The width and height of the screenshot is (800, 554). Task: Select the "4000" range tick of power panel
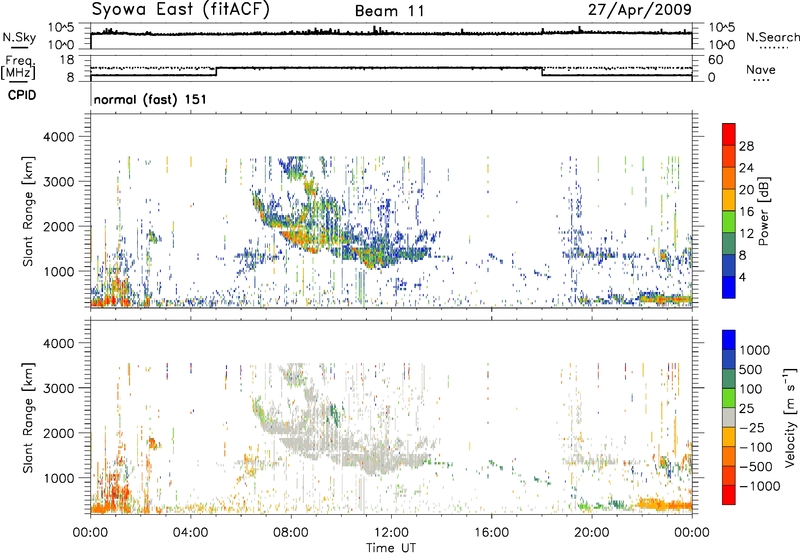click(58, 137)
